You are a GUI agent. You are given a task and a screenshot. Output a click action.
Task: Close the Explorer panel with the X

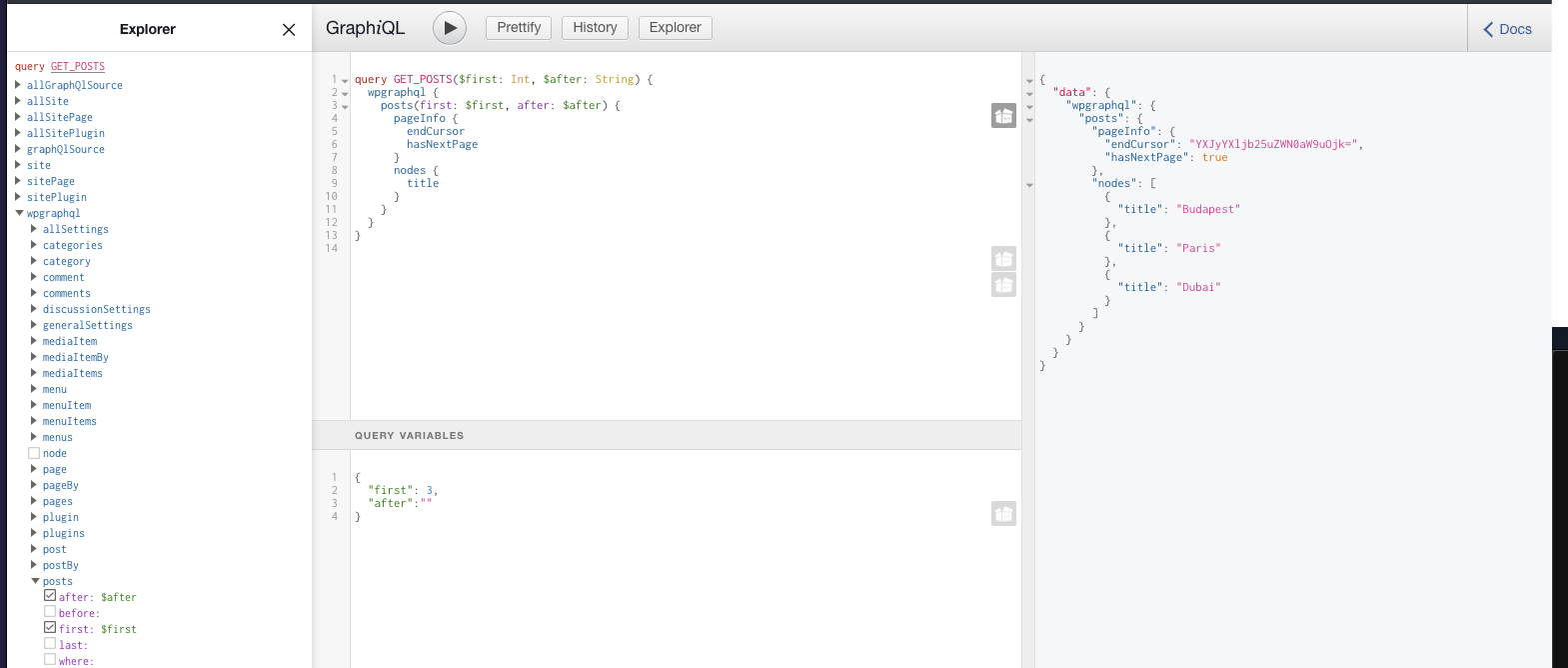pyautogui.click(x=289, y=30)
